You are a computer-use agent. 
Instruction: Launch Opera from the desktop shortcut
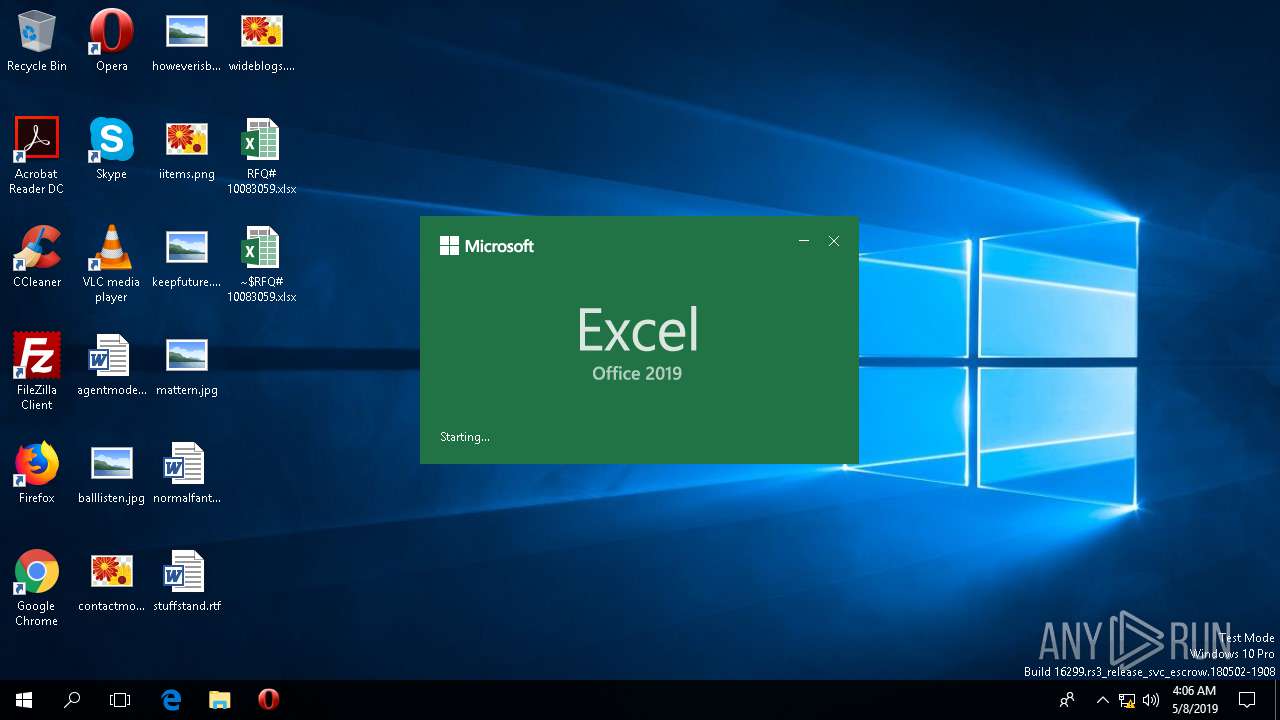click(x=111, y=42)
